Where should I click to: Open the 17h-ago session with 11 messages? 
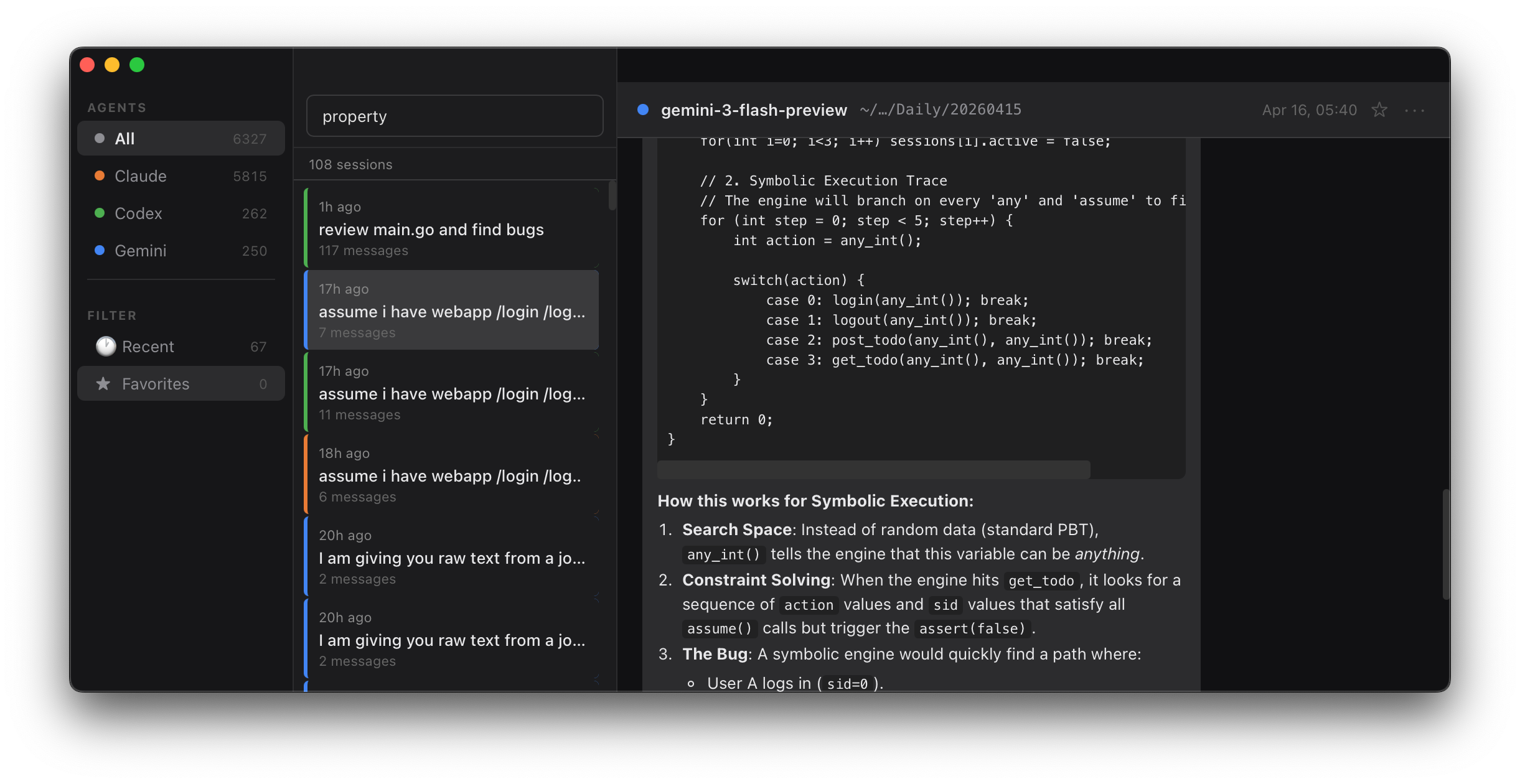452,393
